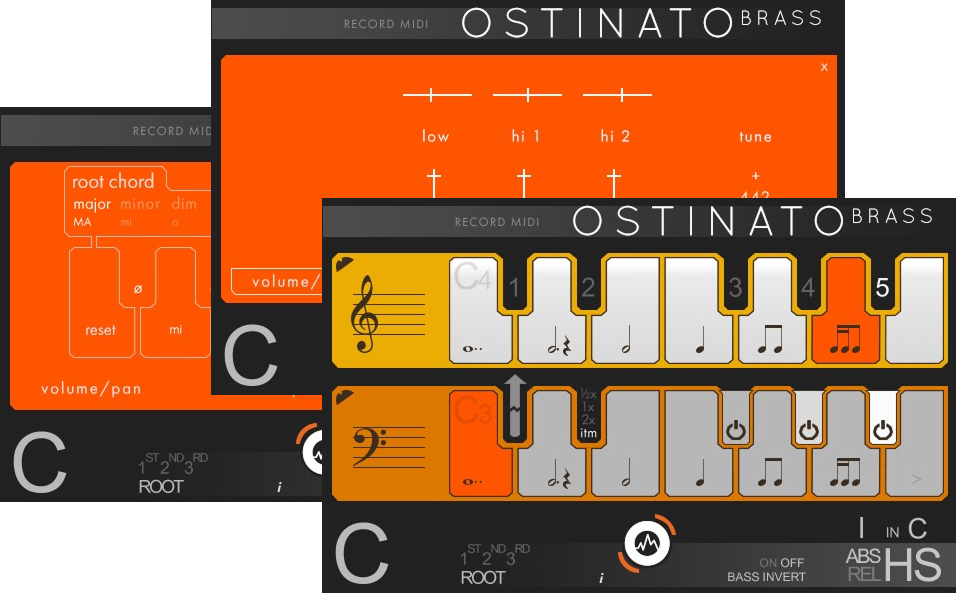Click the 'I IN C' key display
Viewport: 956px width, 593px height.
click(x=893, y=528)
